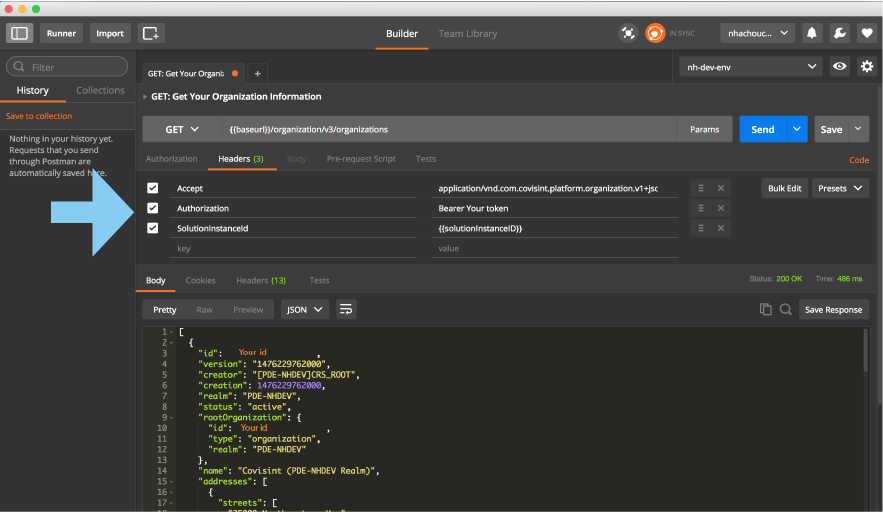Copy response body to clipboard icon
The height and width of the screenshot is (512, 883).
pos(766,309)
